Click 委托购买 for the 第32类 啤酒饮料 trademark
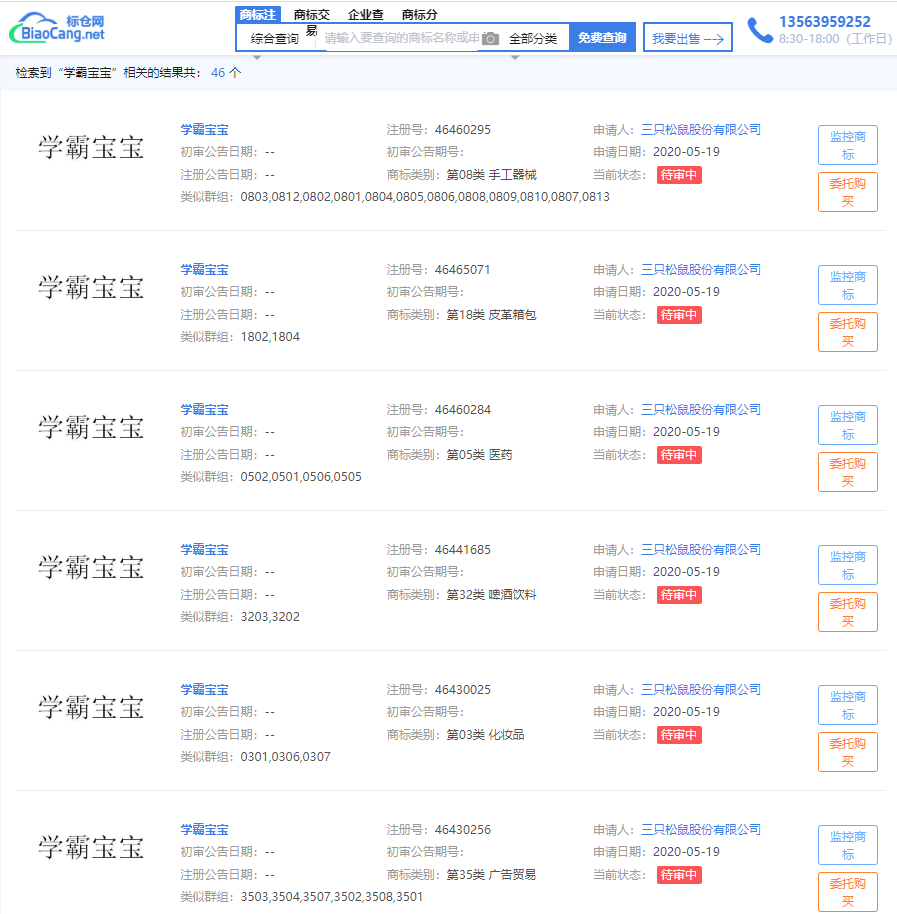 [847, 611]
